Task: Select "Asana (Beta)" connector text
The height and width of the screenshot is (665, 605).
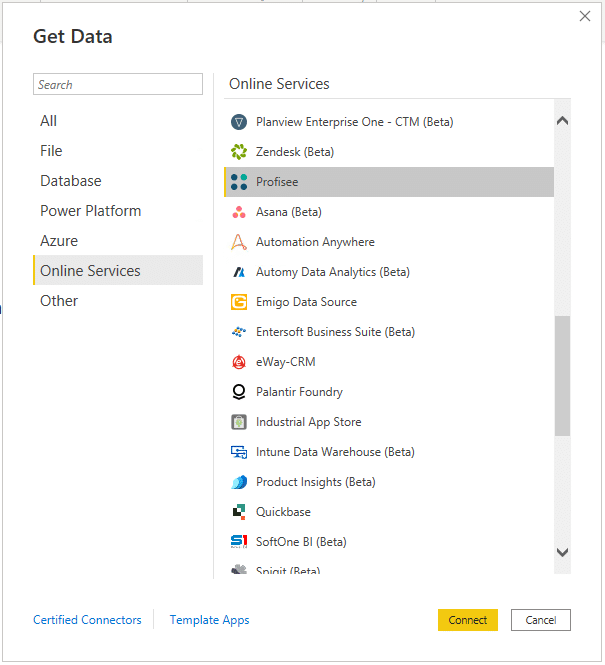Action: click(x=289, y=212)
